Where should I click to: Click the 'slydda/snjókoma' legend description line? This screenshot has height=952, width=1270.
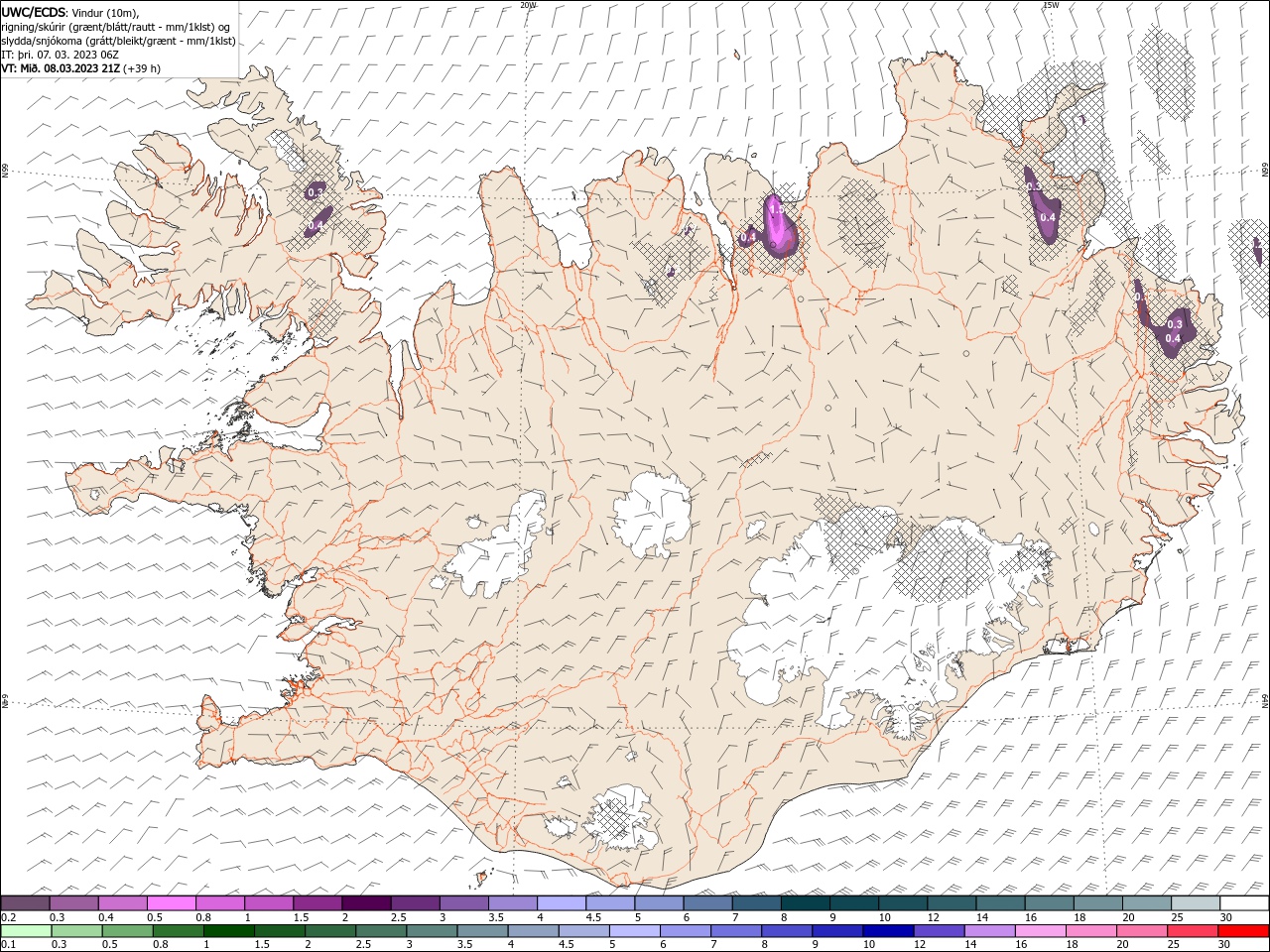pos(118,41)
